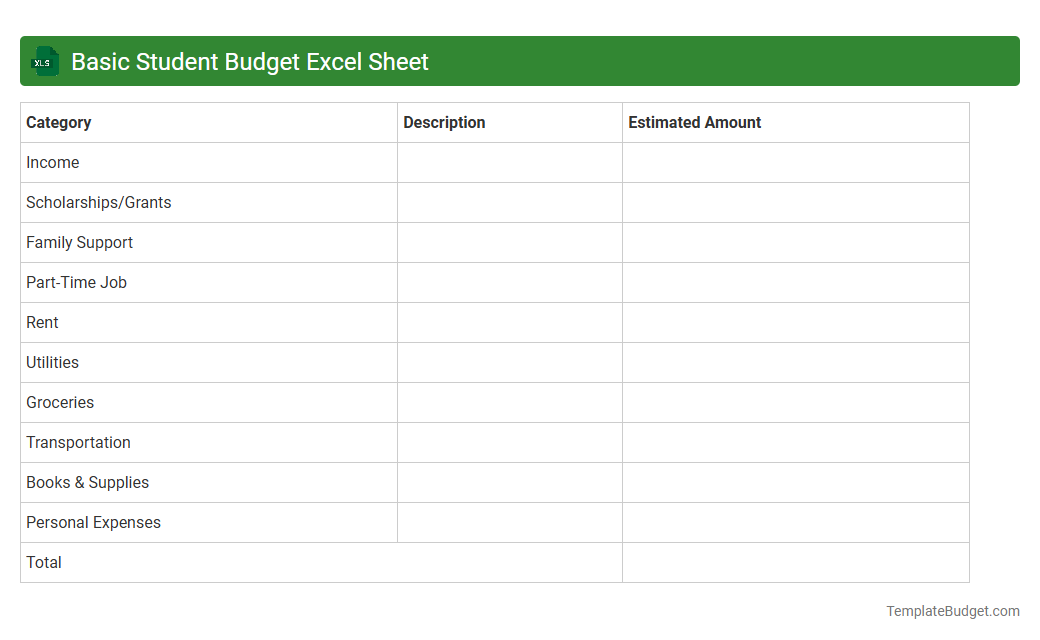The height and width of the screenshot is (640, 1040).
Task: Open the TemplateBudget.com link
Action: [x=951, y=609]
